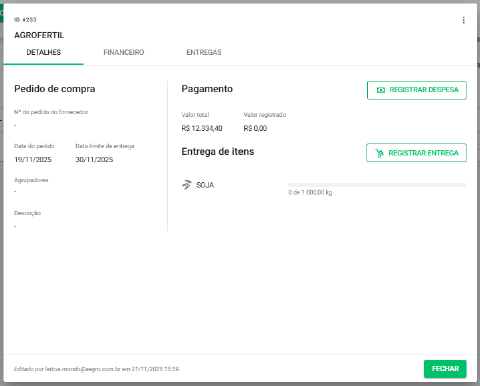
Task: Click the soybean plant icon beside SOJA
Action: coord(187,185)
